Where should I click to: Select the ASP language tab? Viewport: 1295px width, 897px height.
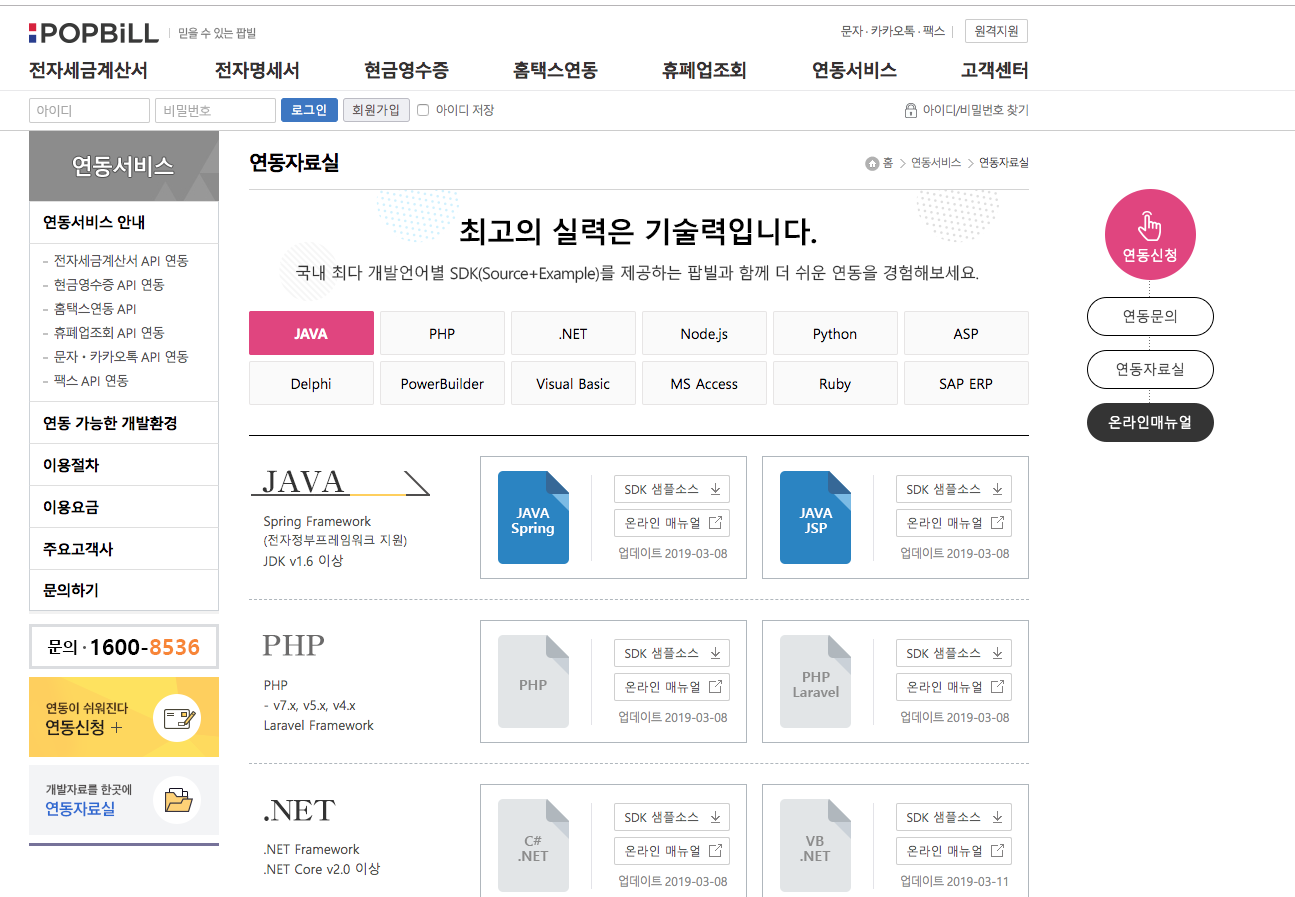coord(966,333)
